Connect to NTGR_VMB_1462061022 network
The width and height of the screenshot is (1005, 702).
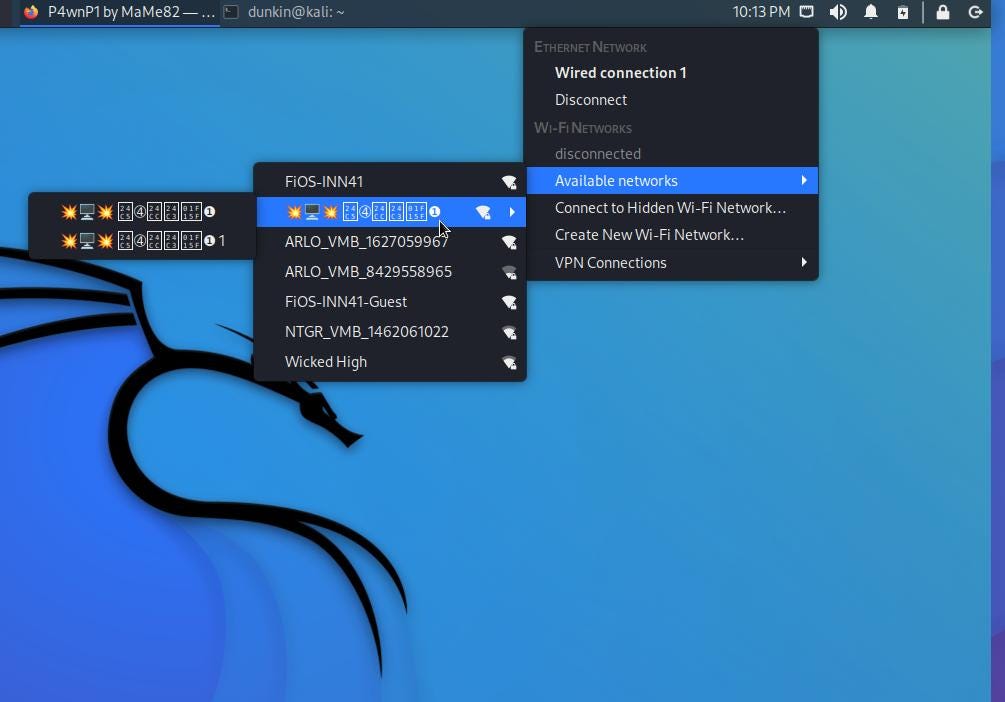point(390,332)
